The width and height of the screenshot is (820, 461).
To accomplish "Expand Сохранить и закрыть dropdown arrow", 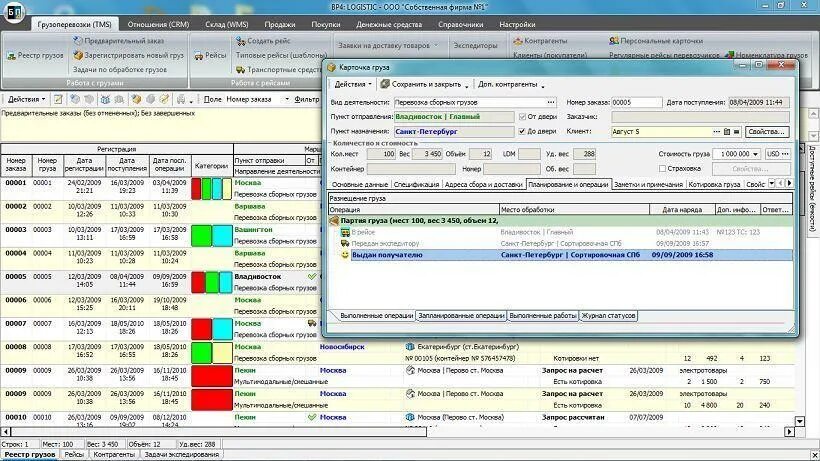I will (x=466, y=85).
